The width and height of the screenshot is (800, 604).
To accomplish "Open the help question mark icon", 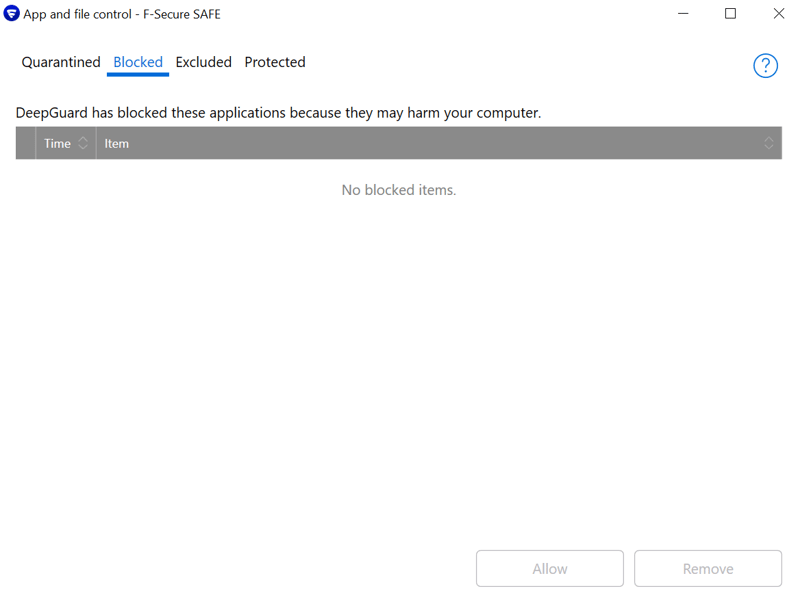I will point(765,66).
